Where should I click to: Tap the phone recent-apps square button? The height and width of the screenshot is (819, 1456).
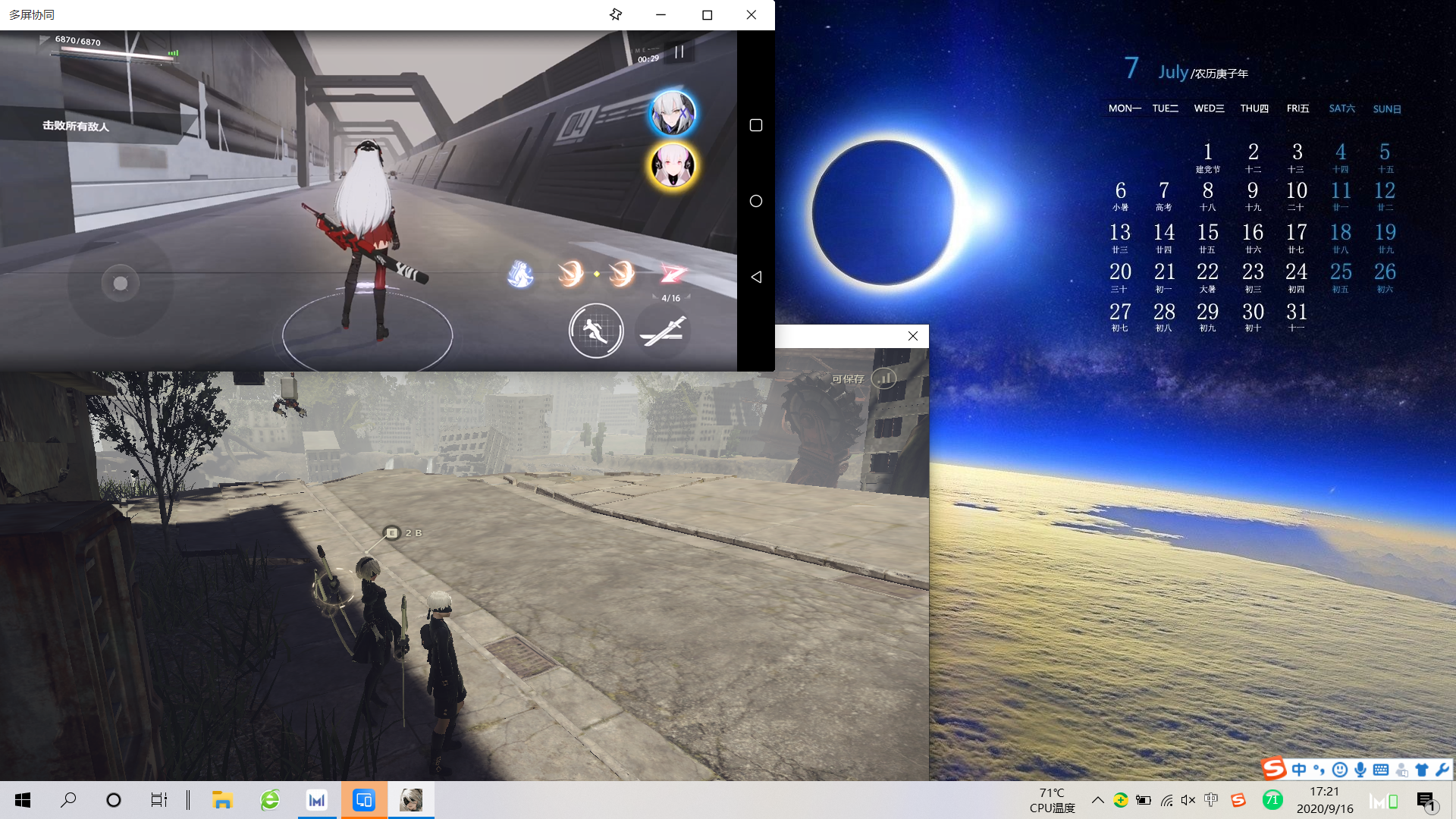coord(756,125)
